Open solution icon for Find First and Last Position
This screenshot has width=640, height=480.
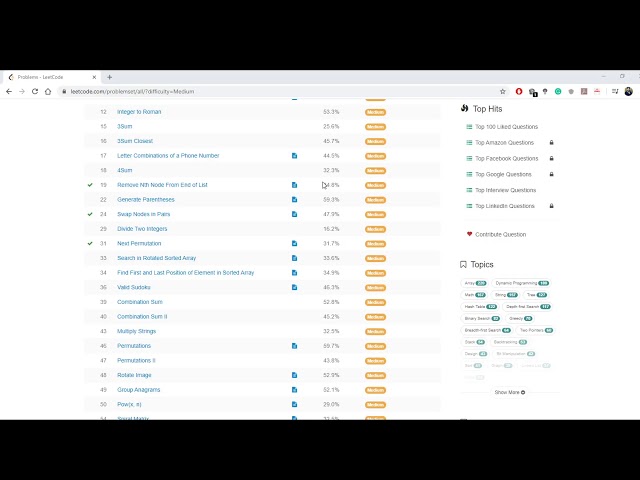click(294, 273)
